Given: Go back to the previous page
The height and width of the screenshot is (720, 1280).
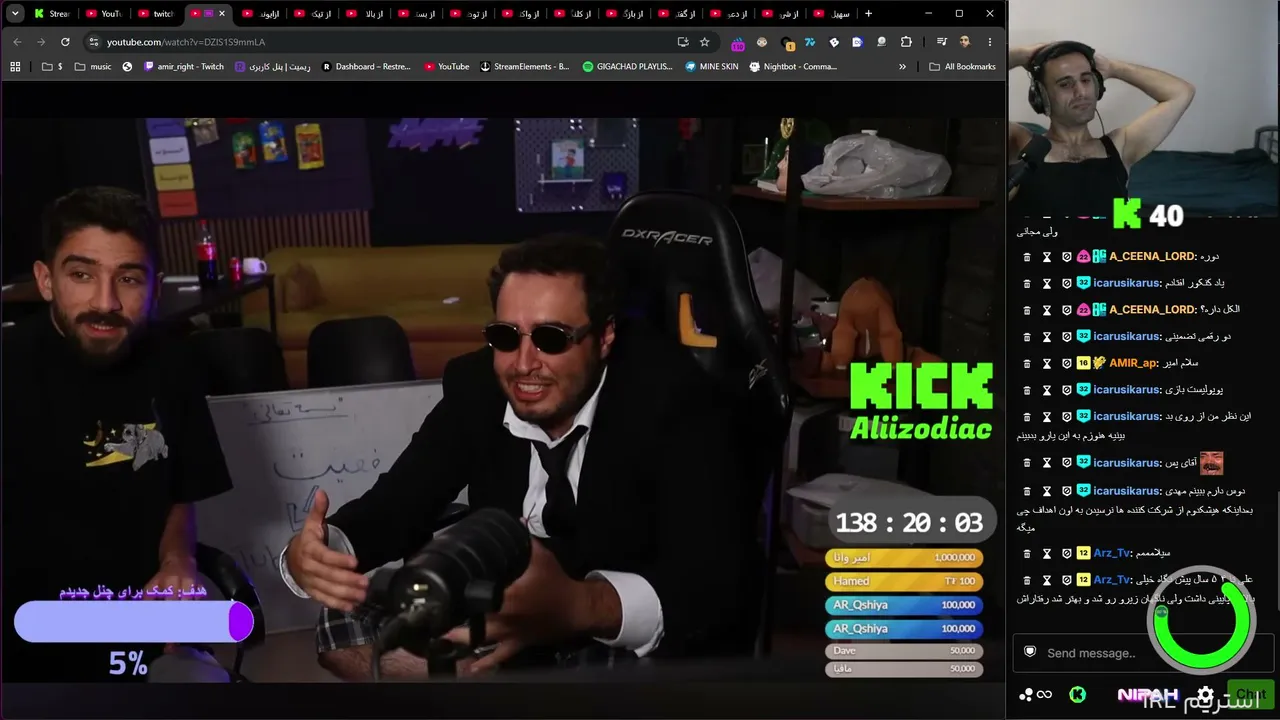Looking at the screenshot, I should tap(17, 42).
